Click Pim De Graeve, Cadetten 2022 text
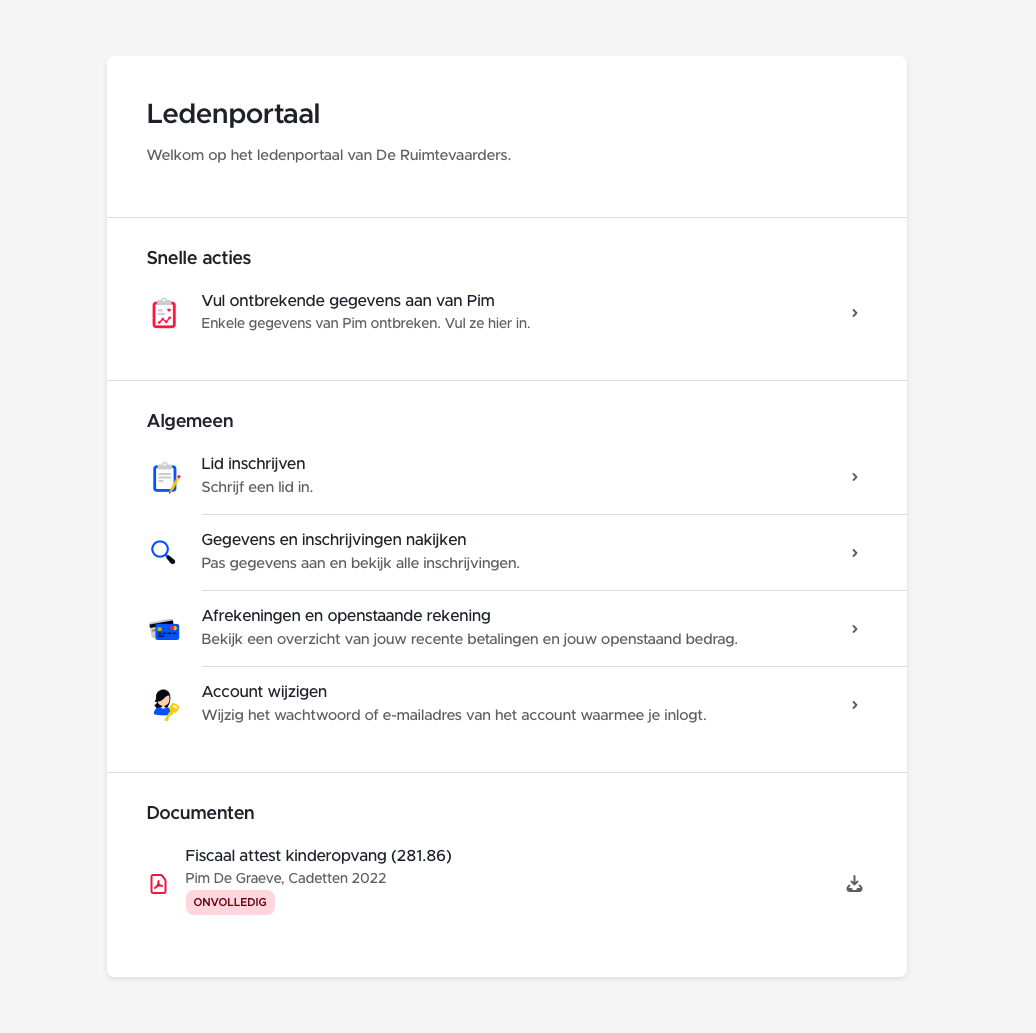This screenshot has width=1036, height=1033. (285, 878)
